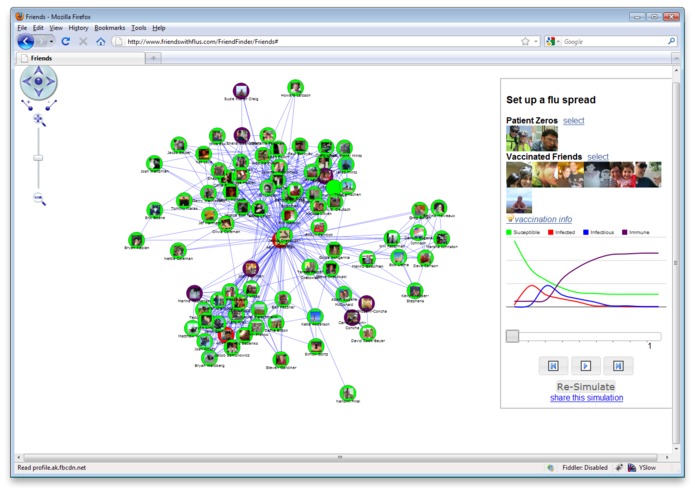
Task: Click the purple Immune legend swatch
Action: coord(625,232)
